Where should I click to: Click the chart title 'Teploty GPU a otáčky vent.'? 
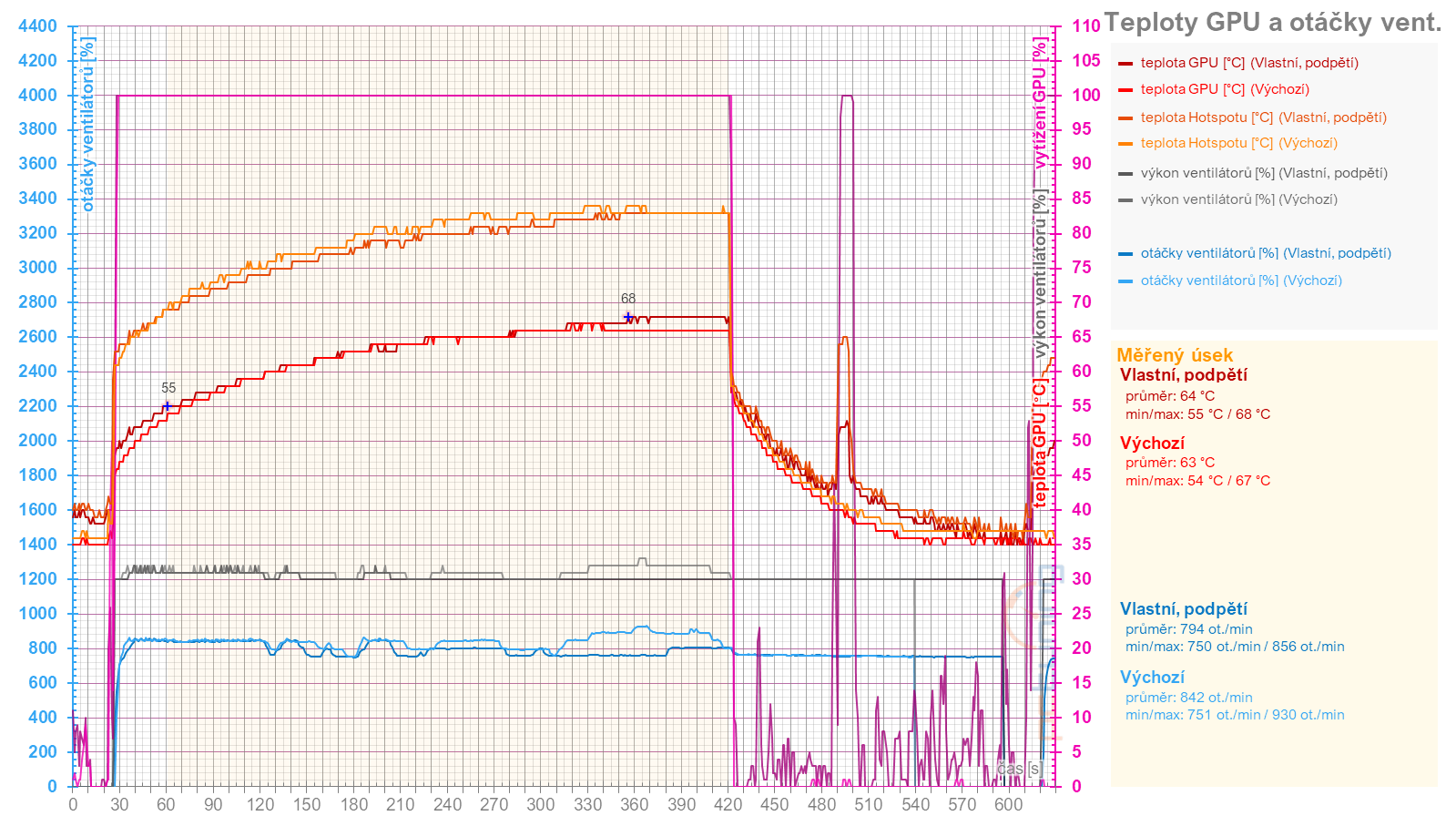[x=1272, y=23]
